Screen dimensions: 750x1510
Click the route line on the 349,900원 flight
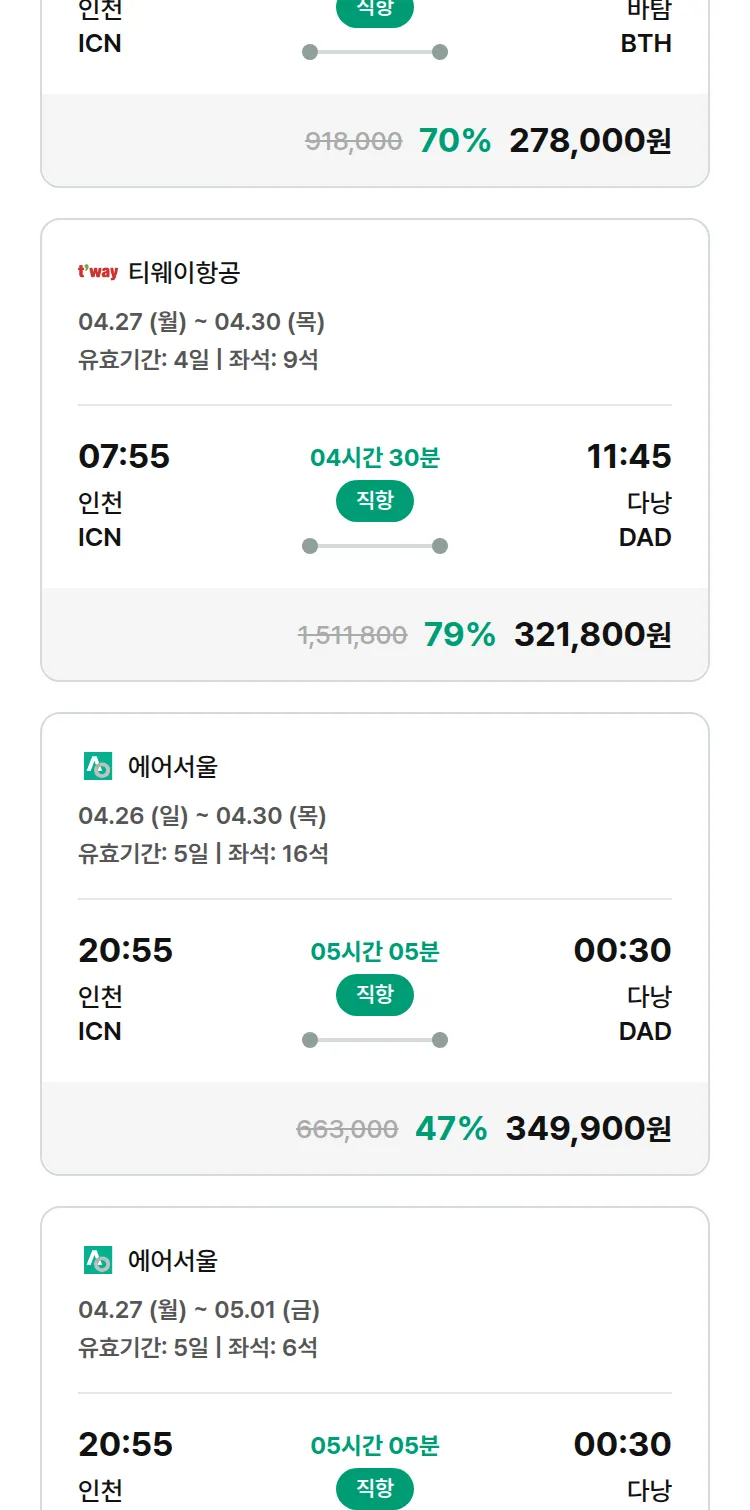(375, 1040)
